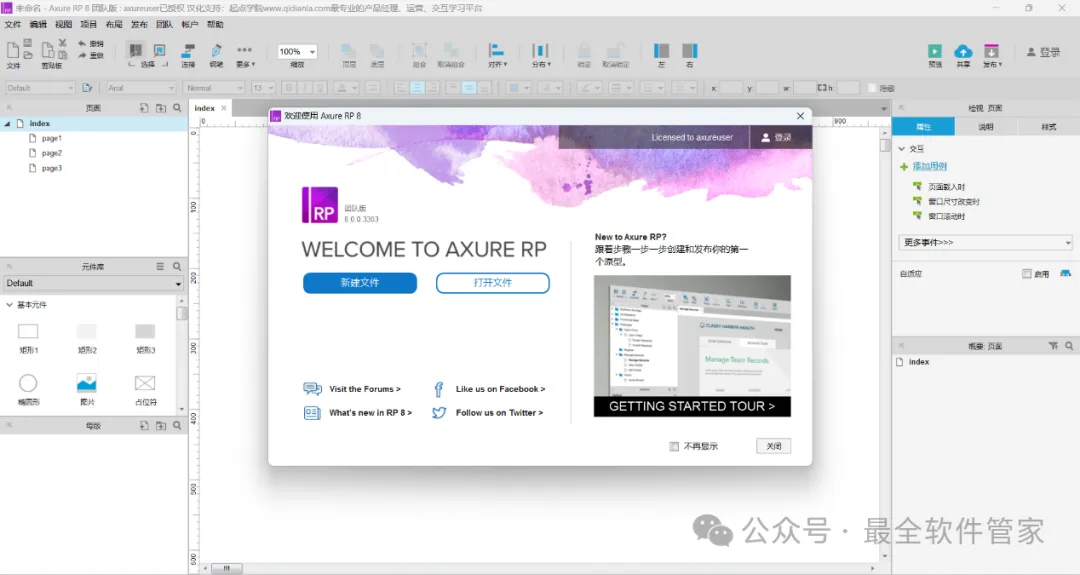Click the intersected selection mode icon

(136, 50)
